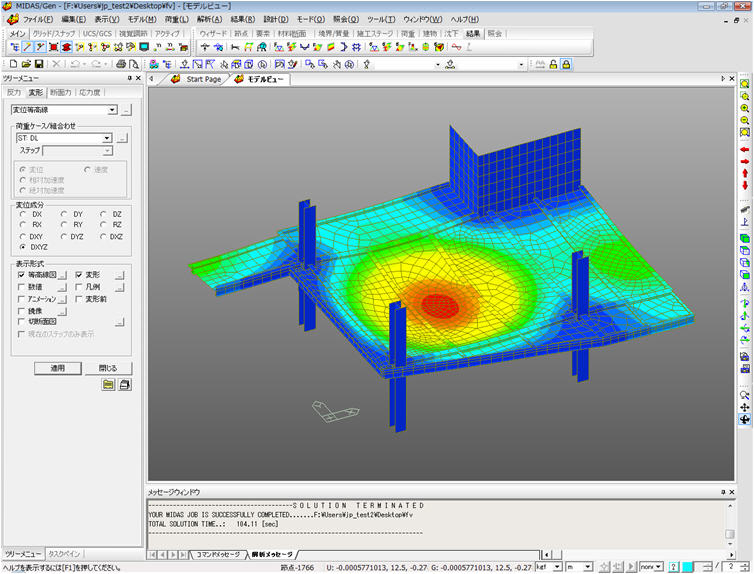This screenshot has height=574, width=754.
Task: Click the ellipsis button beside 切断面図
Action: 120,322
